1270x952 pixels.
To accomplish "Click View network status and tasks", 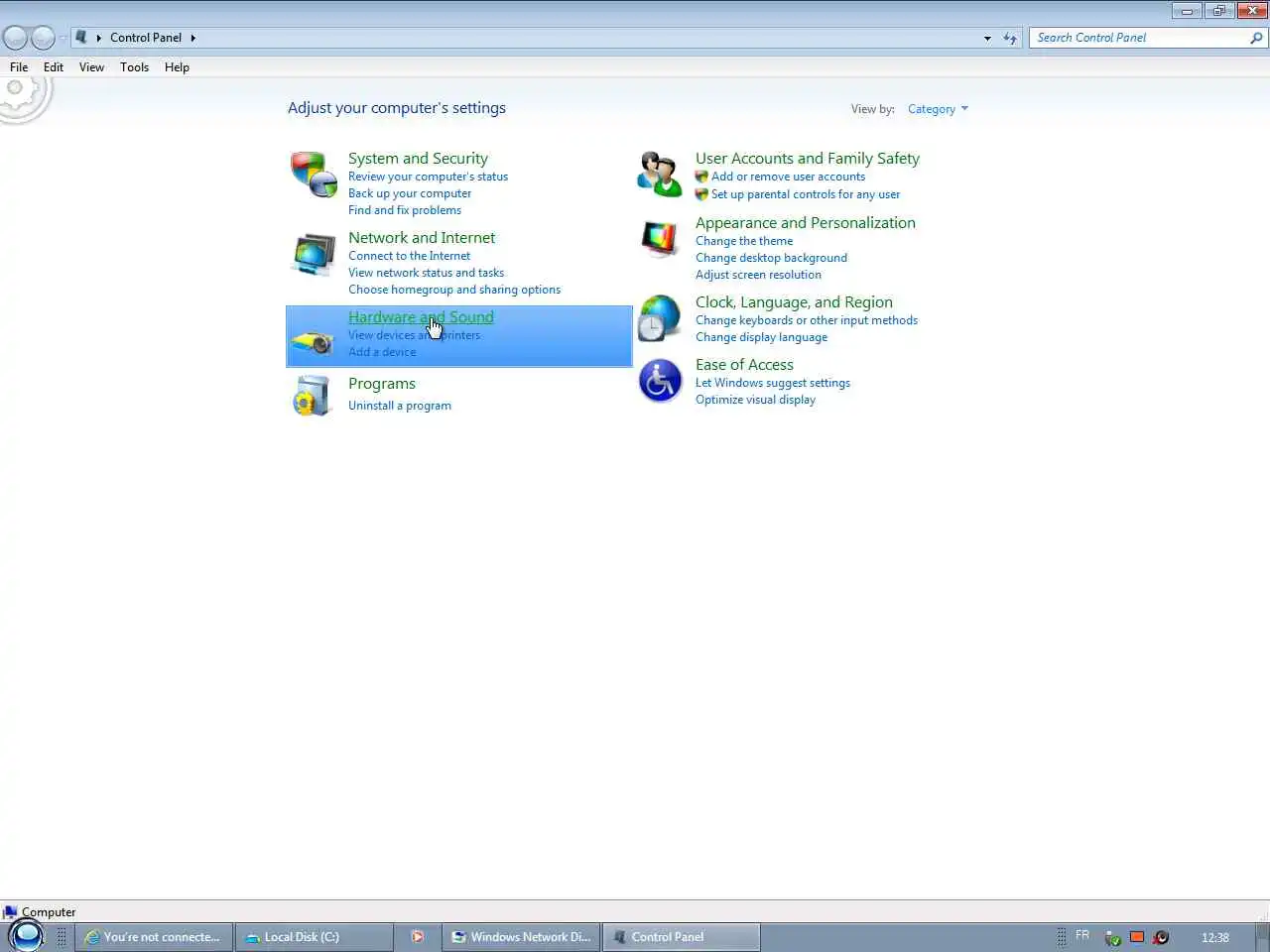I will coord(426,273).
